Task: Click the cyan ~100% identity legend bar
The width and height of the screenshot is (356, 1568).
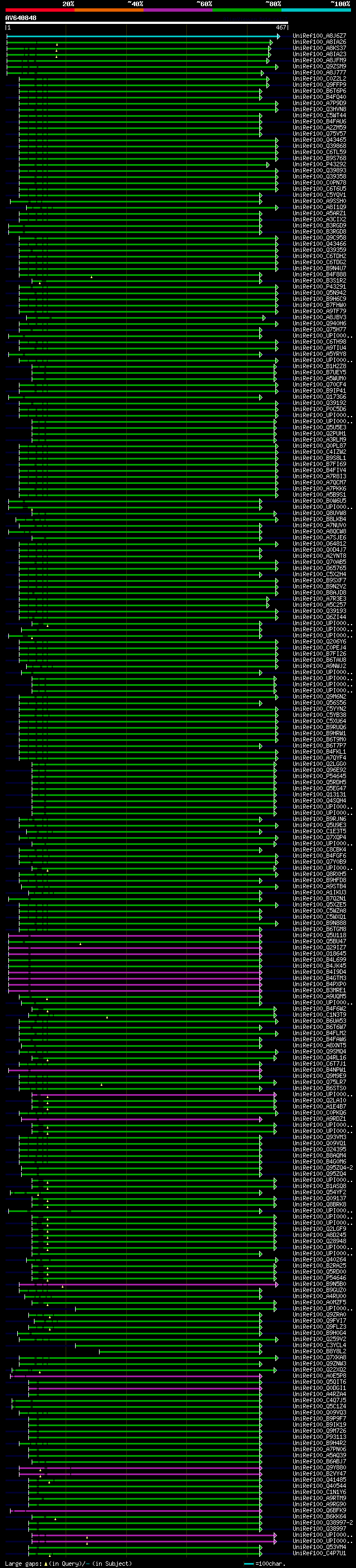Action: point(317,10)
